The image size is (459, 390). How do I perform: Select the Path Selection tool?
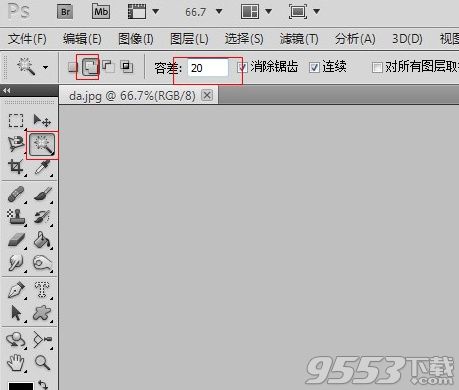pos(16,313)
